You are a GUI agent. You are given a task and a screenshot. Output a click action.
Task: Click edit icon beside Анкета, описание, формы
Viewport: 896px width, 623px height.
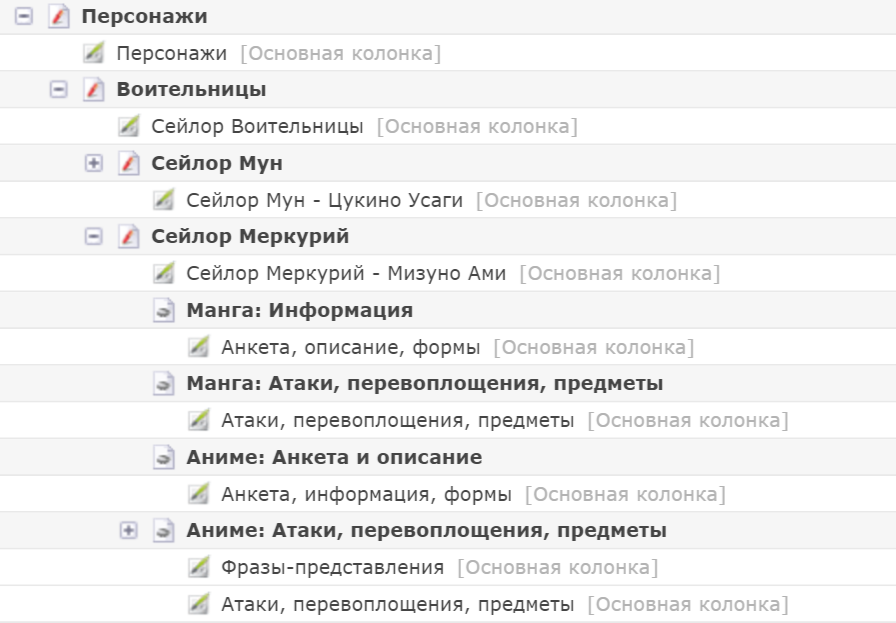tap(199, 347)
